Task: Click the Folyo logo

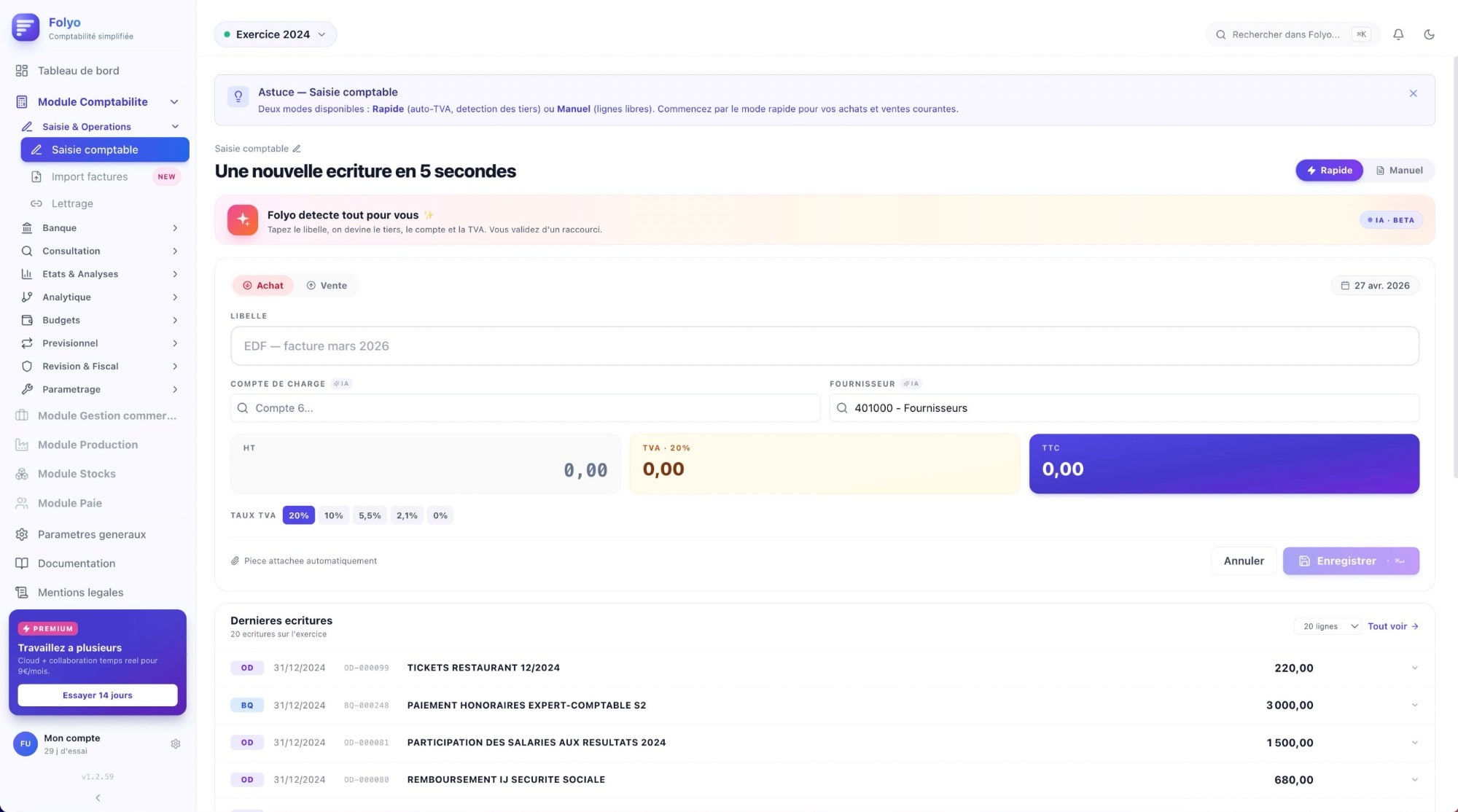Action: (25, 28)
